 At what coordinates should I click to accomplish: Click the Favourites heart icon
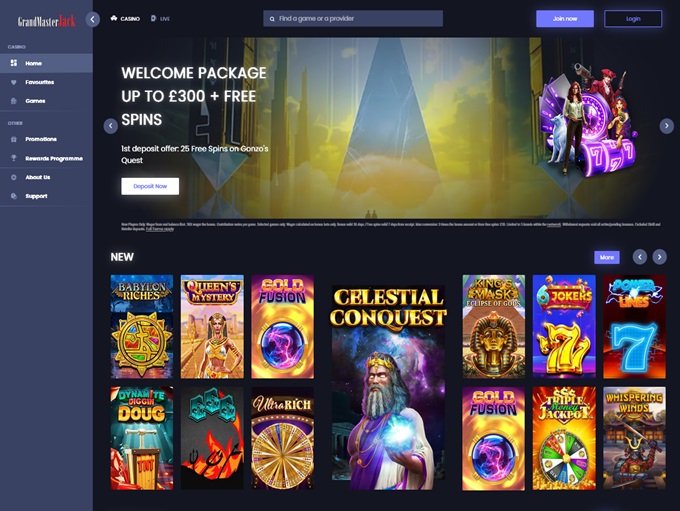pyautogui.click(x=14, y=82)
